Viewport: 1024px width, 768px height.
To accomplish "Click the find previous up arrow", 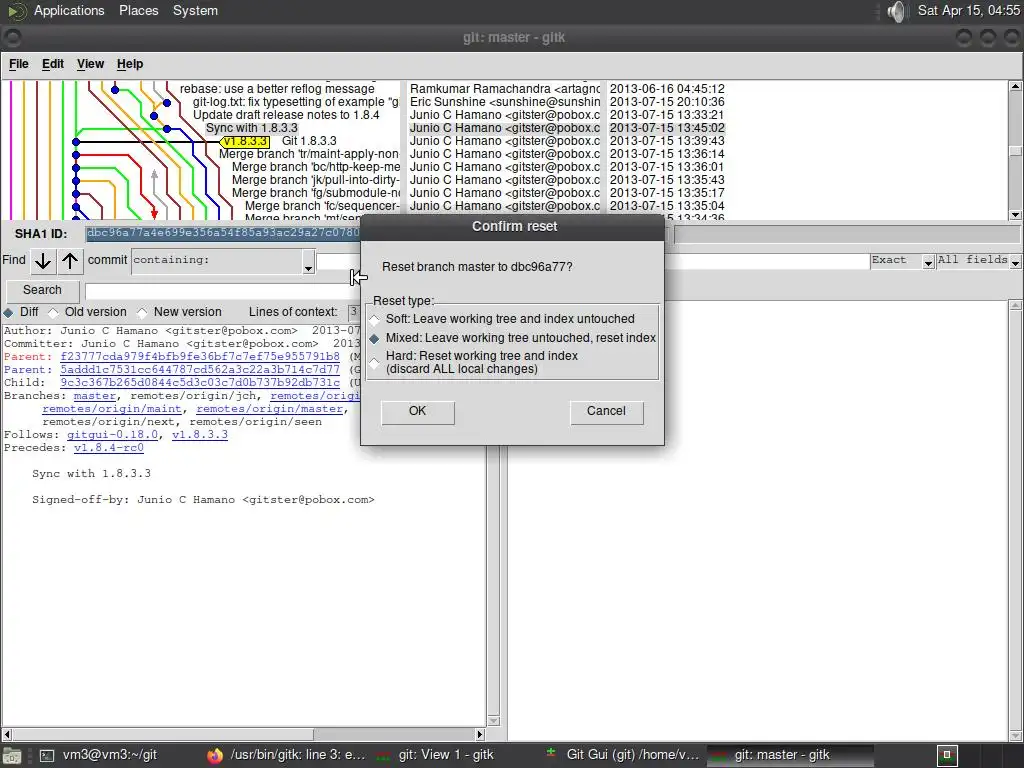I will [70, 261].
